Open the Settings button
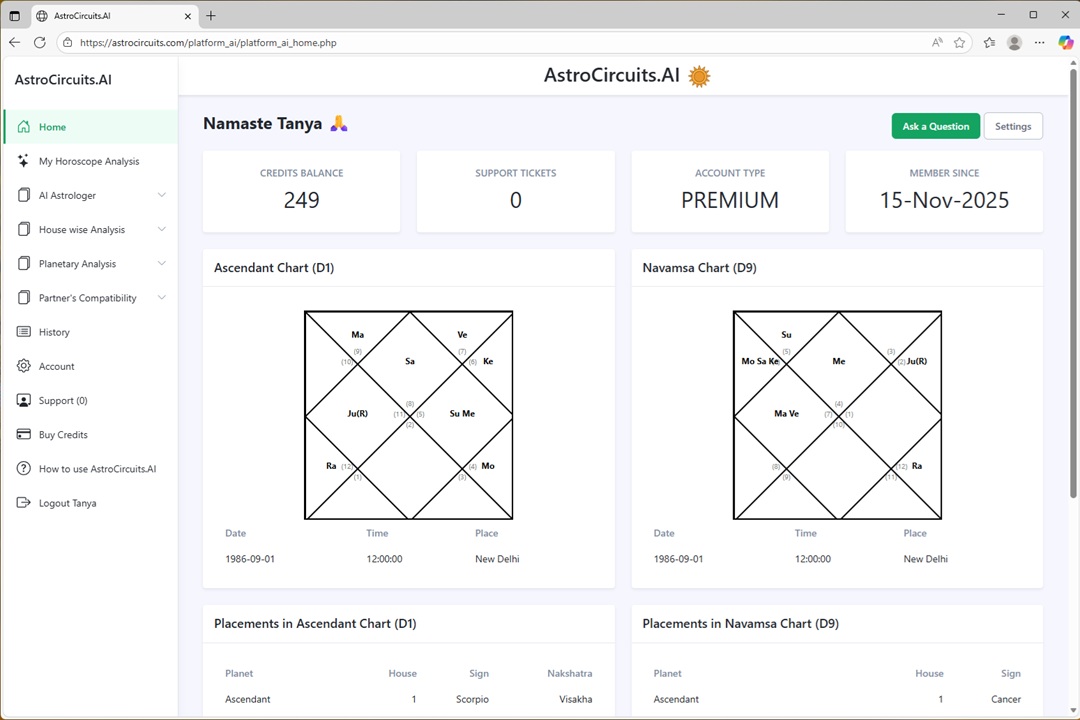The width and height of the screenshot is (1080, 720). click(x=1013, y=126)
